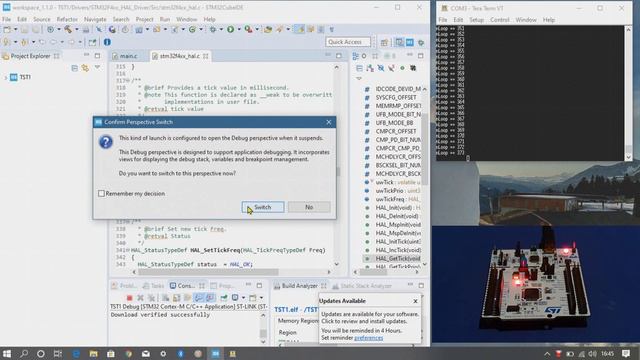
Task: Toggle the Scroll Lock icon in Console
Action: (176, 298)
